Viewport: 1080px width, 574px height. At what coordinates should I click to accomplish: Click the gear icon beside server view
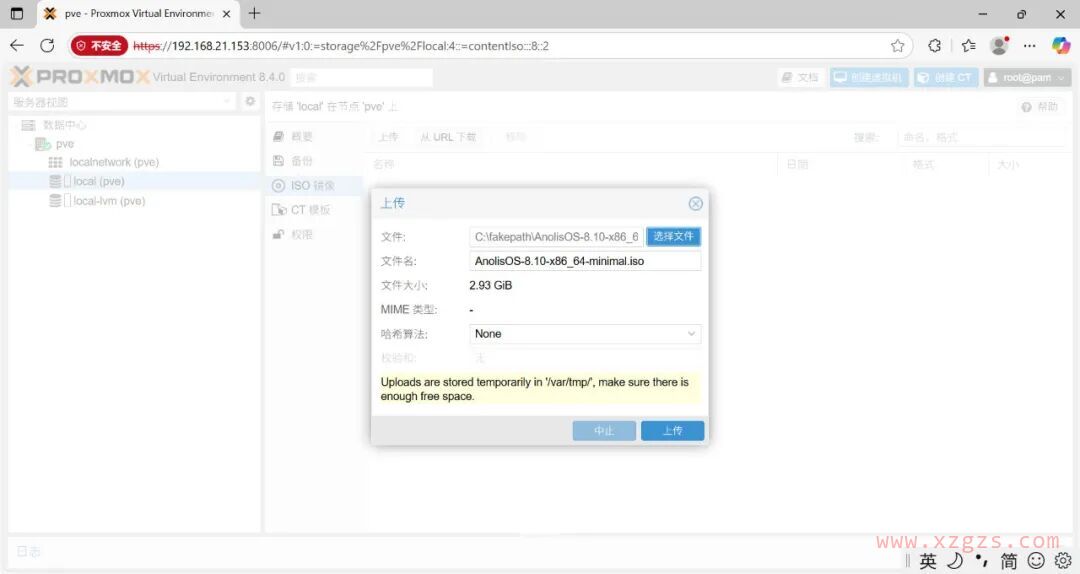pyautogui.click(x=251, y=102)
